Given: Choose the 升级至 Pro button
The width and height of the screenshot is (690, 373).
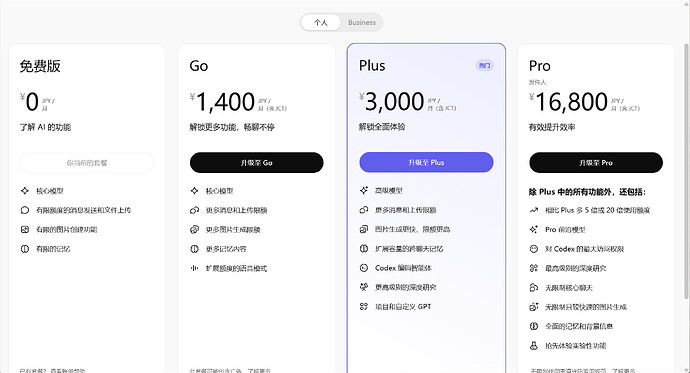Looking at the screenshot, I should point(596,163).
